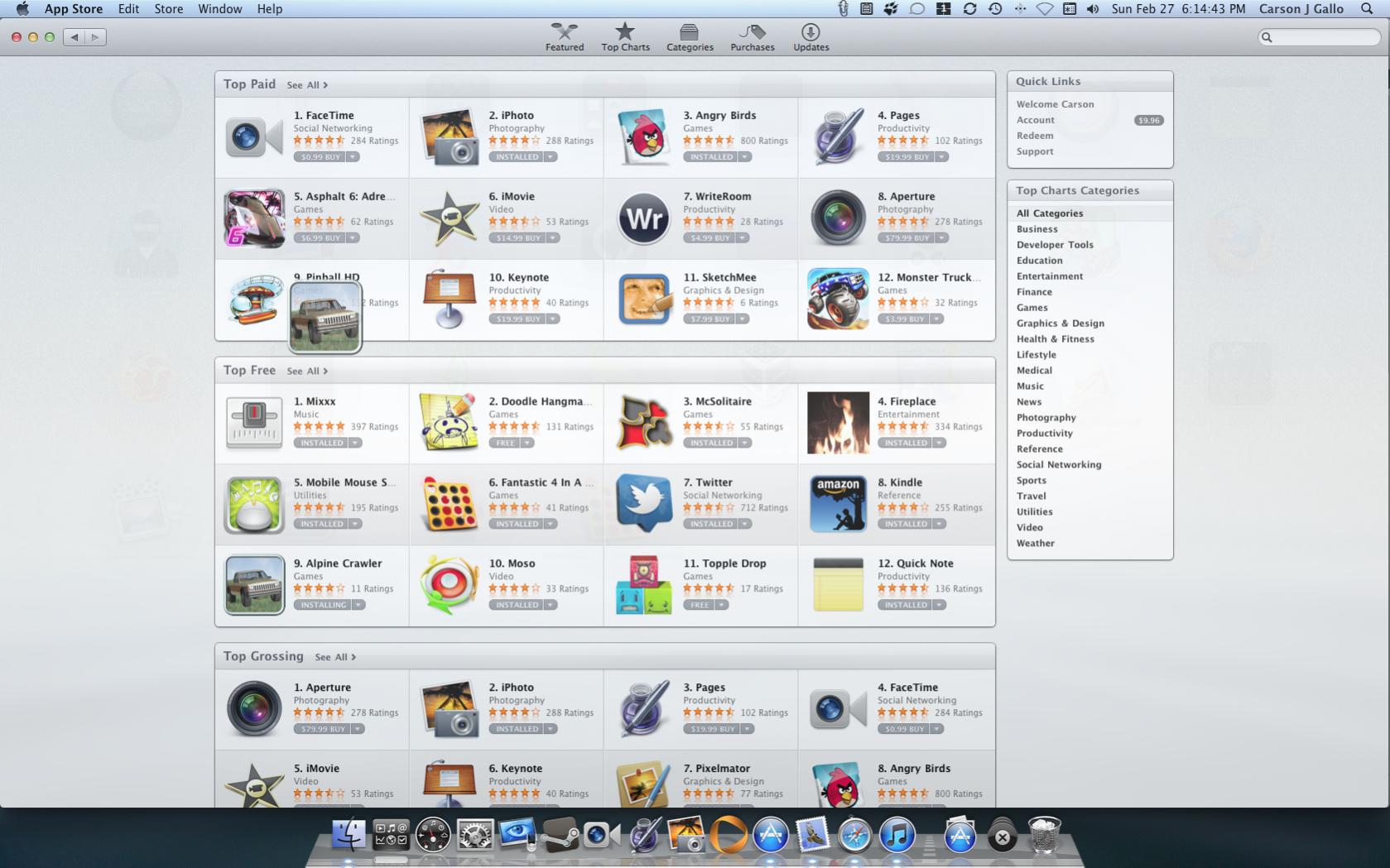Open the Account quick link
Screen dimensions: 1390x868
point(1036,120)
